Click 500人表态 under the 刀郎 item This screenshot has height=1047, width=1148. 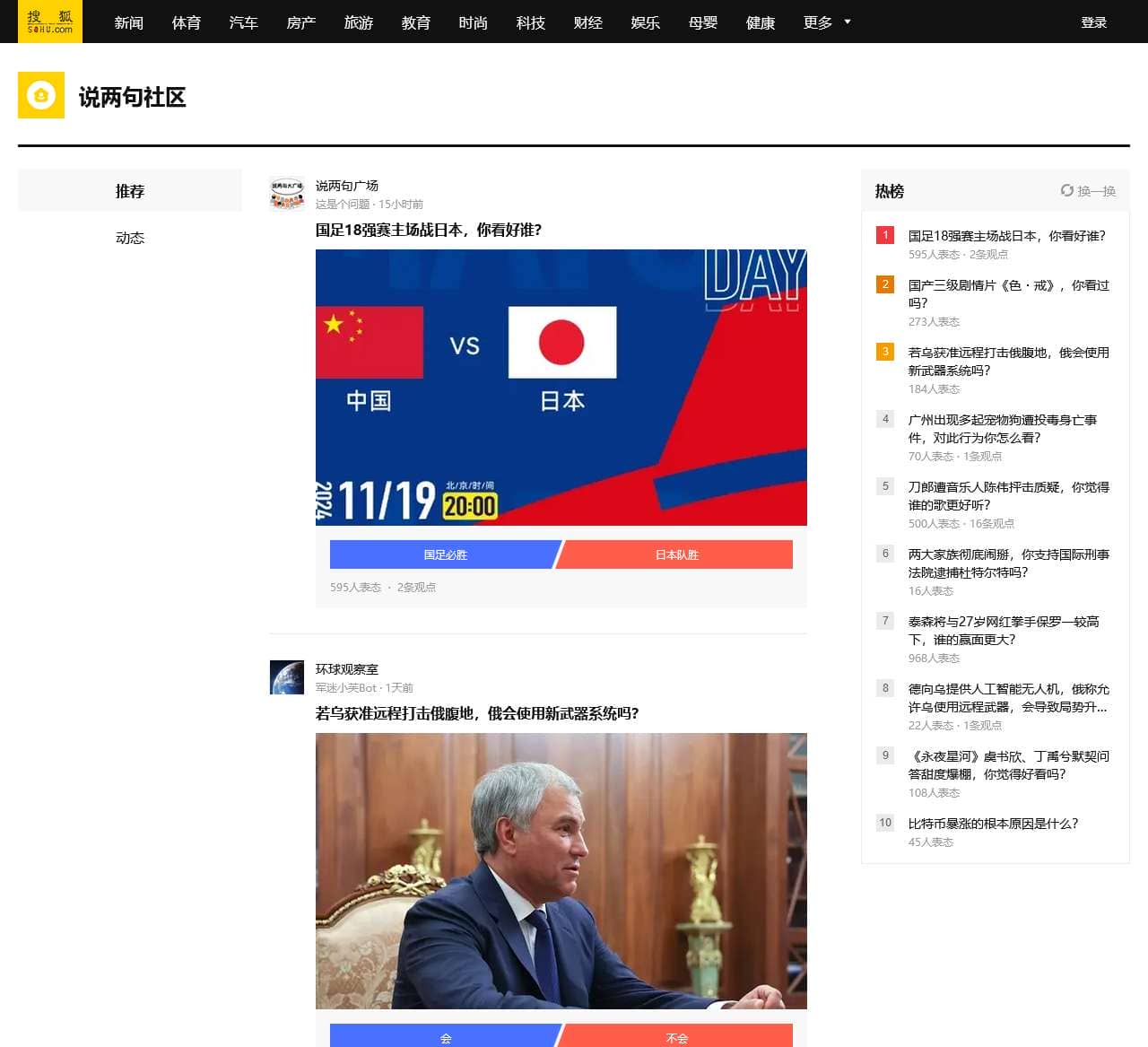coord(934,524)
